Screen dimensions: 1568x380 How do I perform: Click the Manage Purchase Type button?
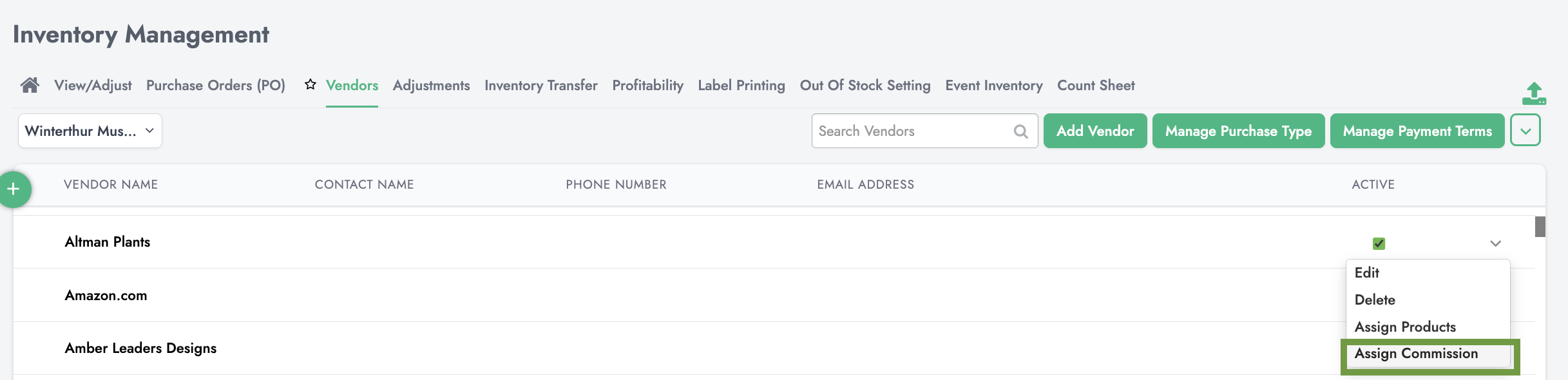(1238, 131)
